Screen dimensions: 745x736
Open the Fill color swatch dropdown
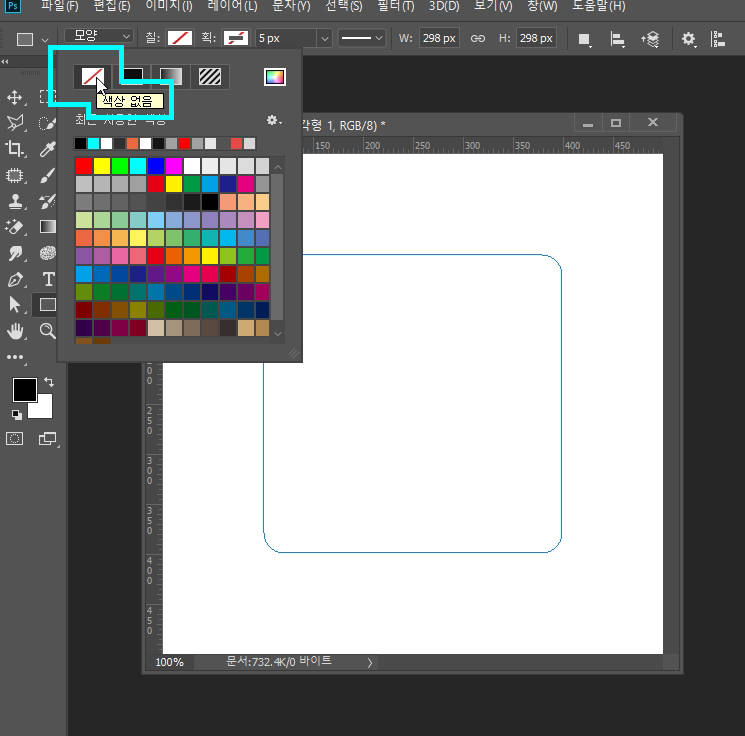click(x=180, y=38)
